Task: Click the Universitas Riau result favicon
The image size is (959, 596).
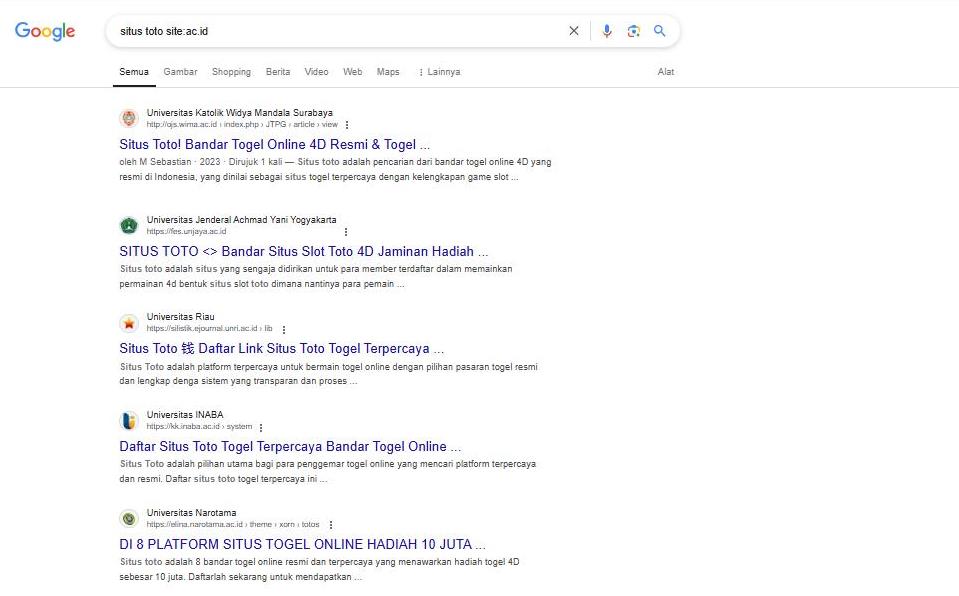Action: tap(129, 323)
